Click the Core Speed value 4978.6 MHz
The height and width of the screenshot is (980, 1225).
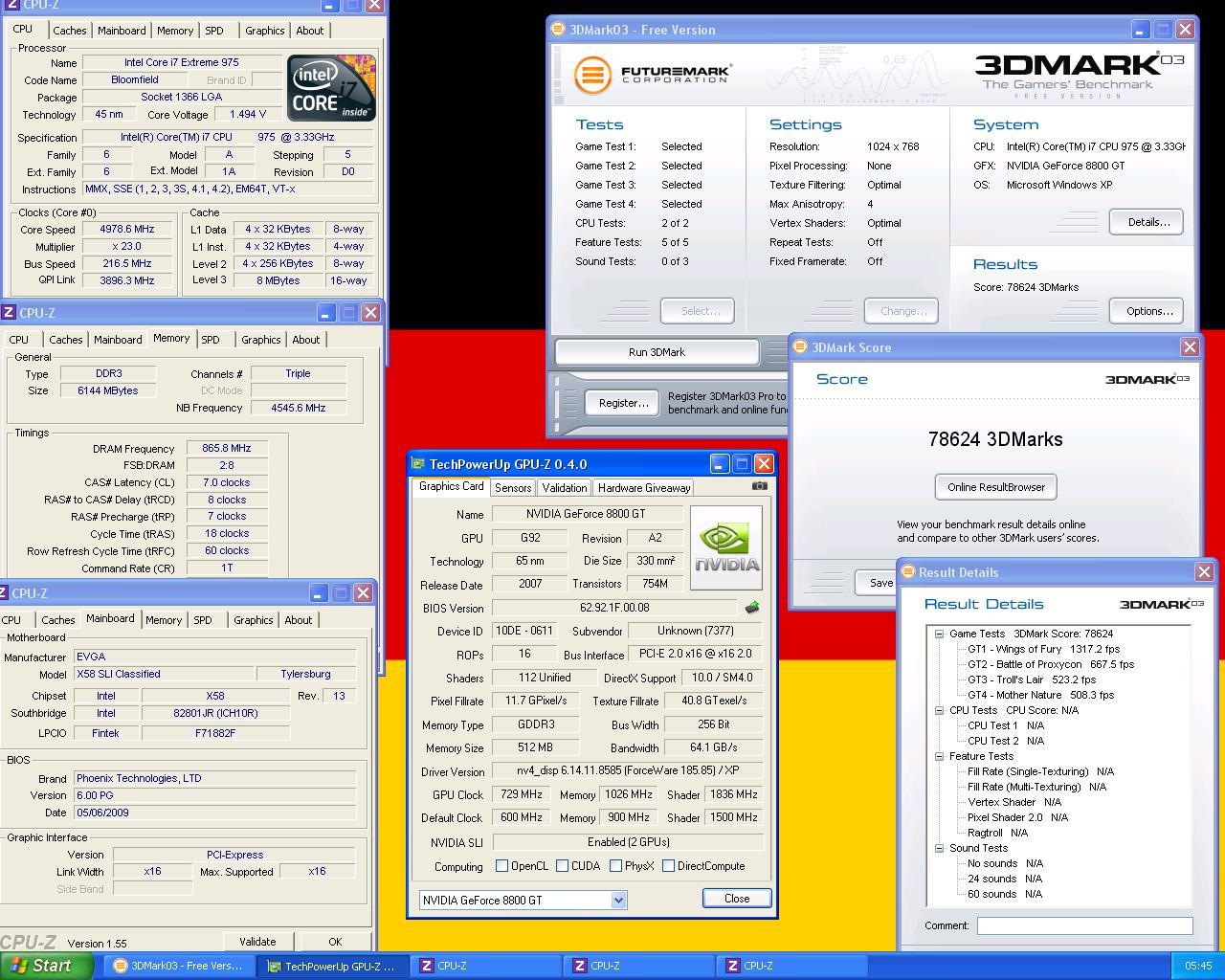(127, 230)
